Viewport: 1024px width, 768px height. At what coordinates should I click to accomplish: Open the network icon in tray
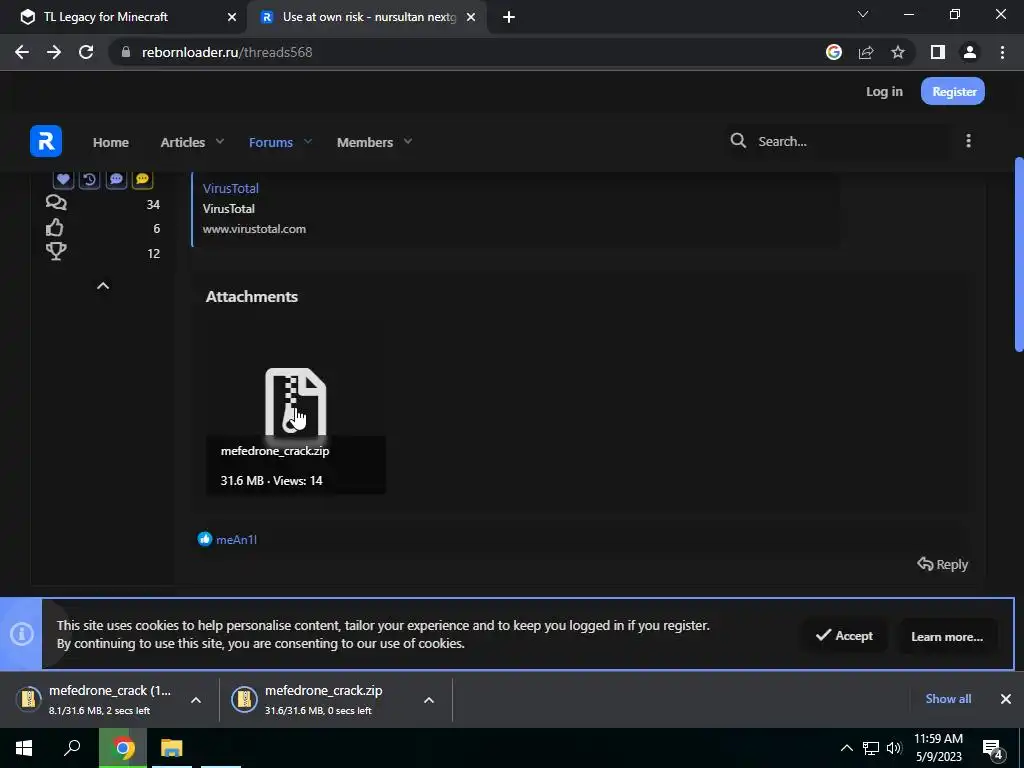(x=871, y=748)
